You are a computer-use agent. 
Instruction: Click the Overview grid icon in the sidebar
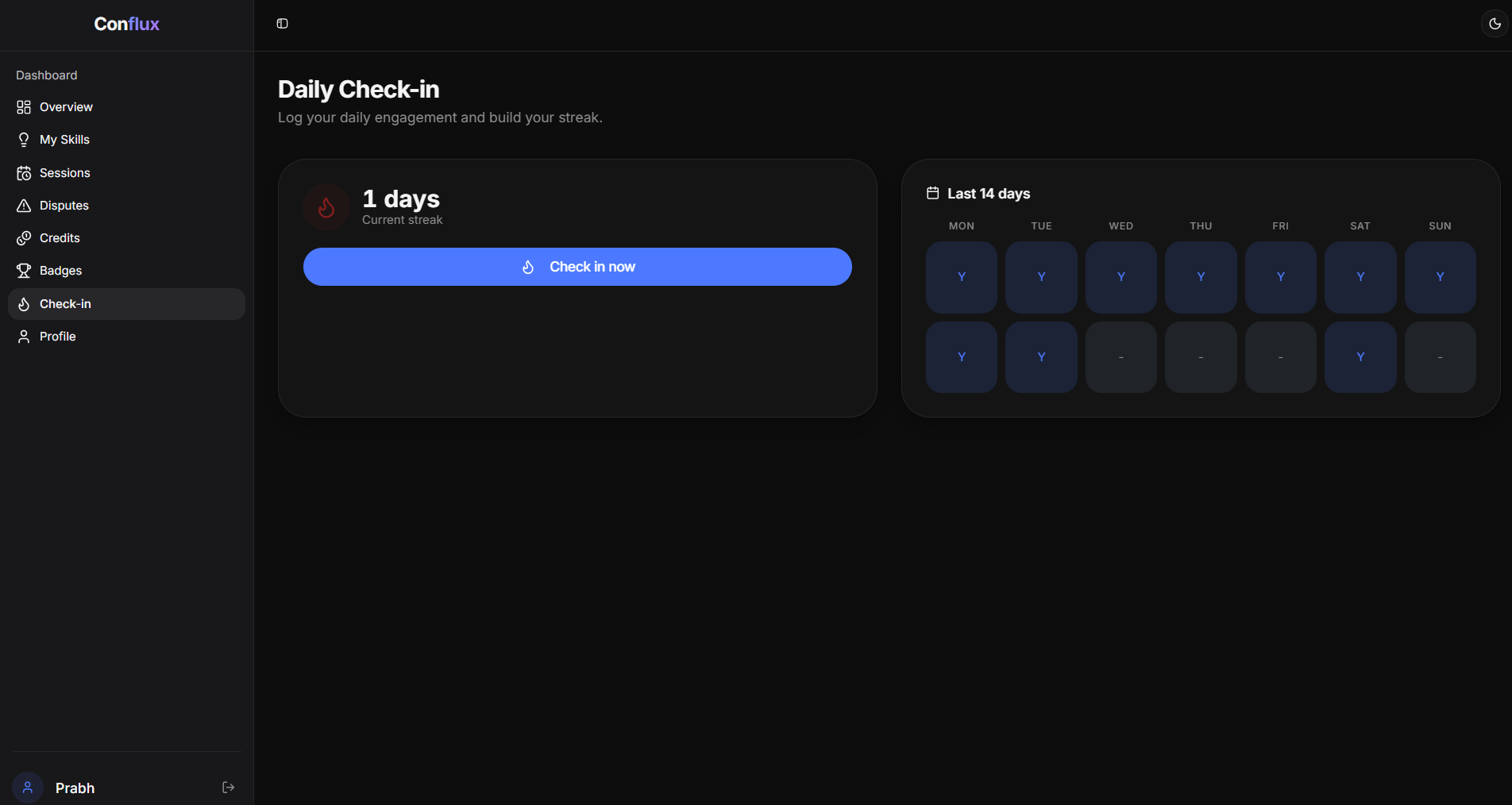pos(24,107)
